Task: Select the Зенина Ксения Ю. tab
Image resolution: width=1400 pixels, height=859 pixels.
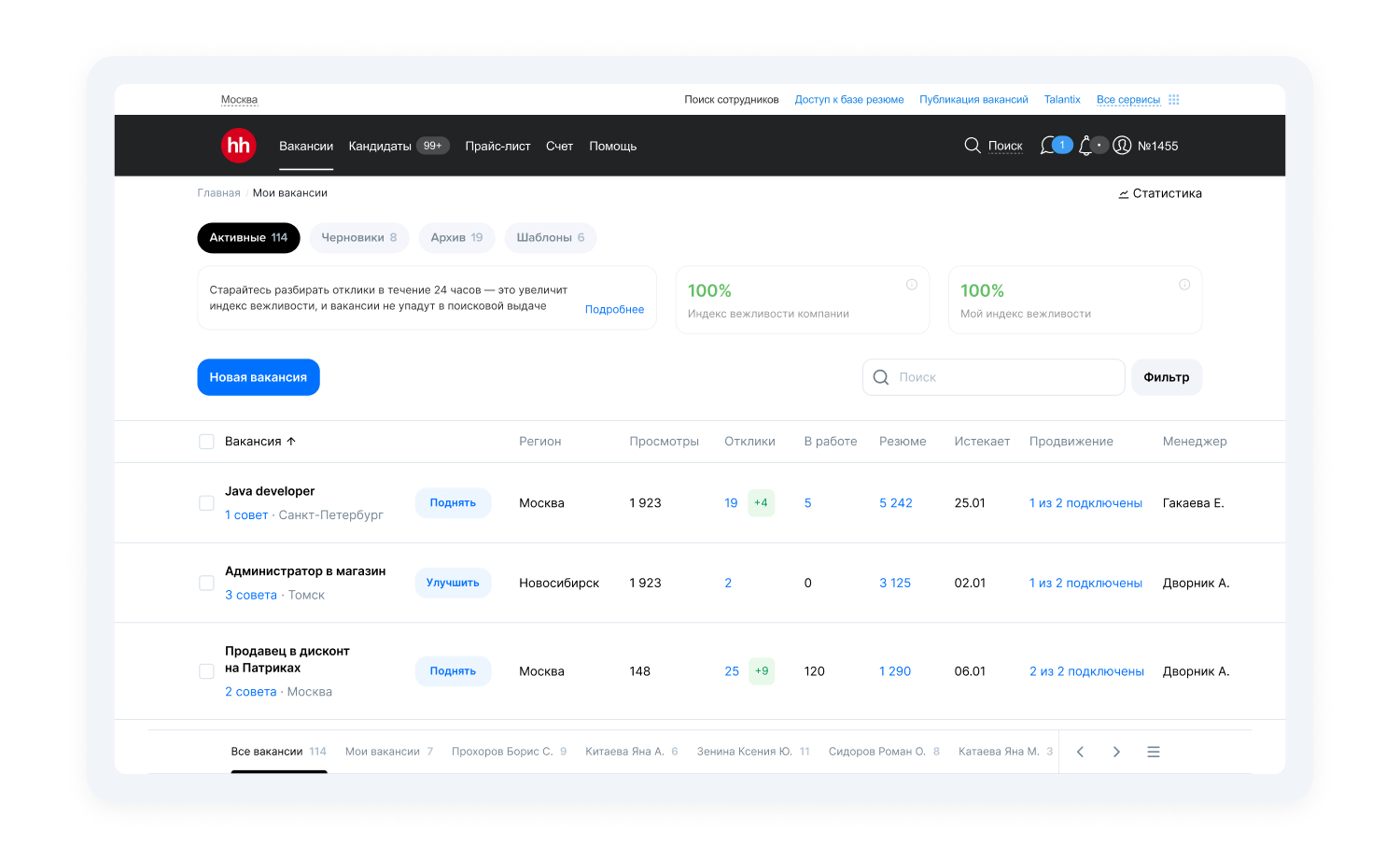Action: (753, 752)
